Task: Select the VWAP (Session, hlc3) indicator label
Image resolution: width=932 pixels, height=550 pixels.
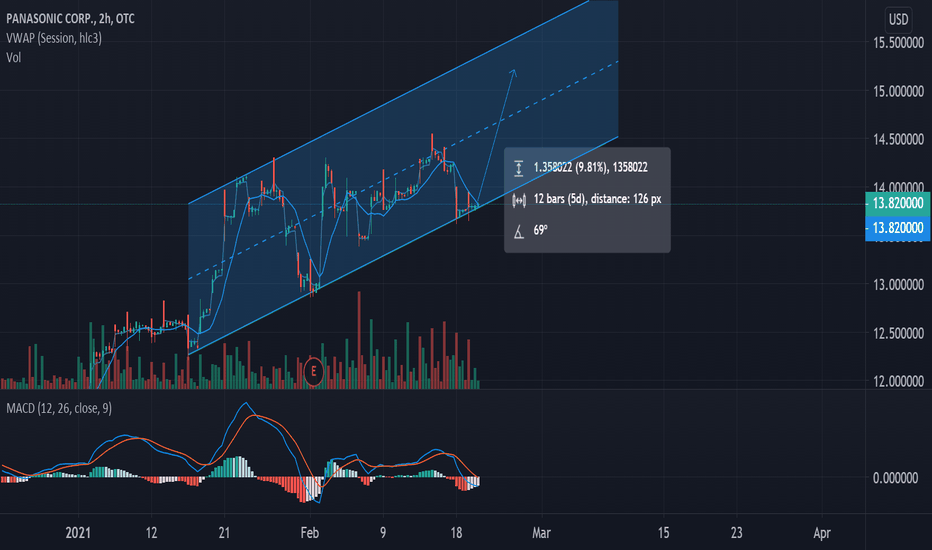Action: 54,38
